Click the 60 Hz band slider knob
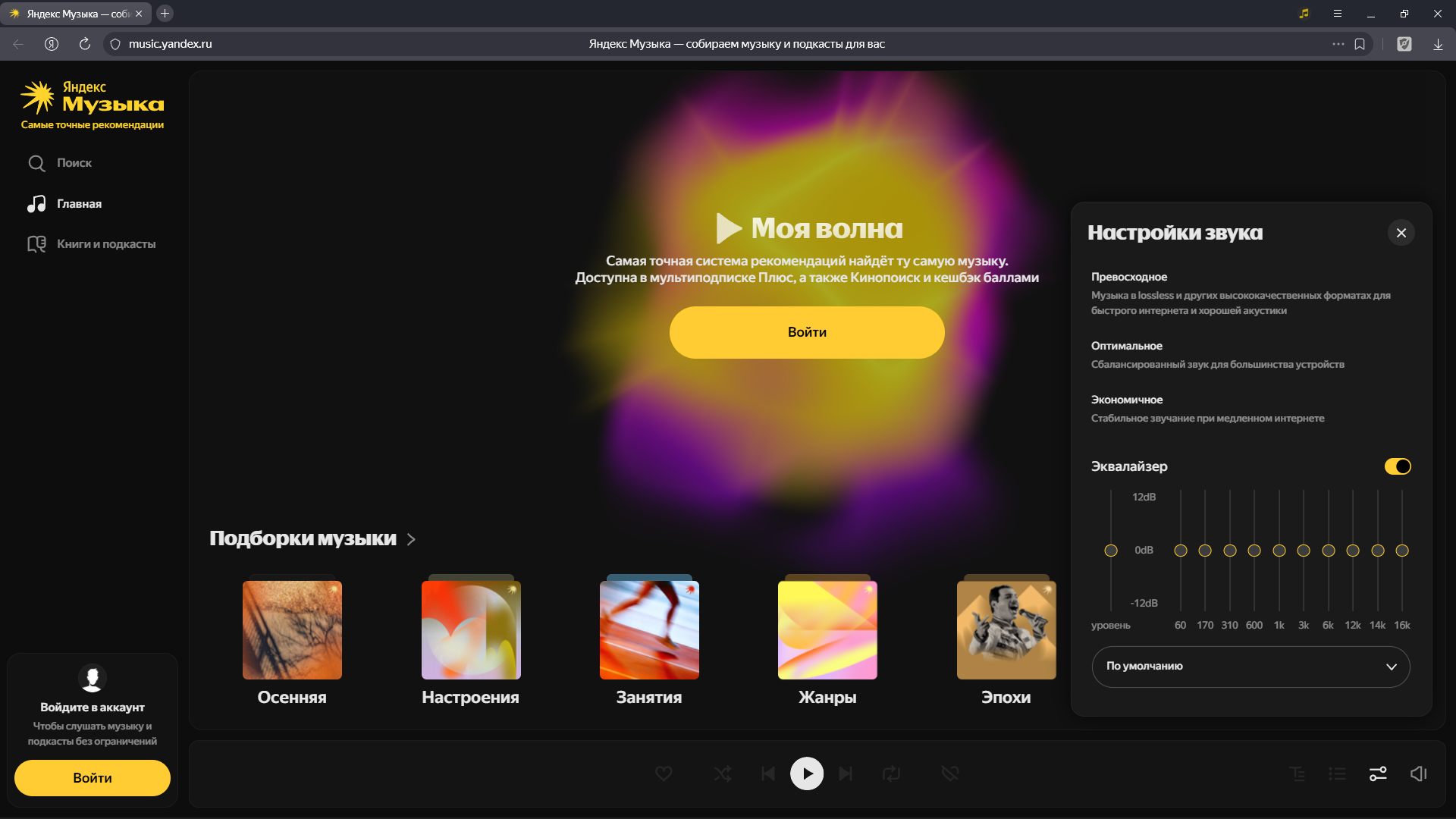The image size is (1456, 819). click(x=1181, y=551)
